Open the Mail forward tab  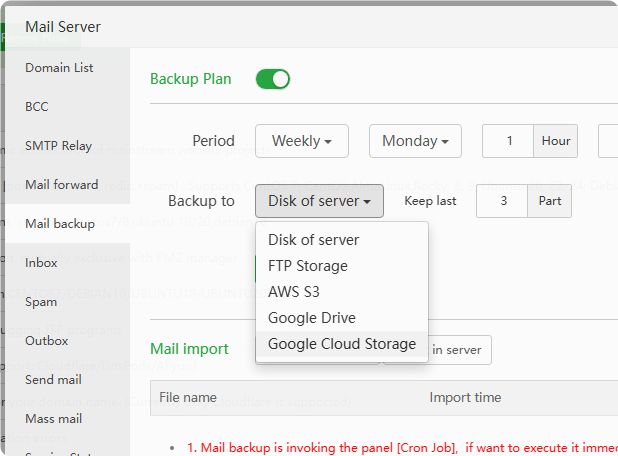point(62,185)
